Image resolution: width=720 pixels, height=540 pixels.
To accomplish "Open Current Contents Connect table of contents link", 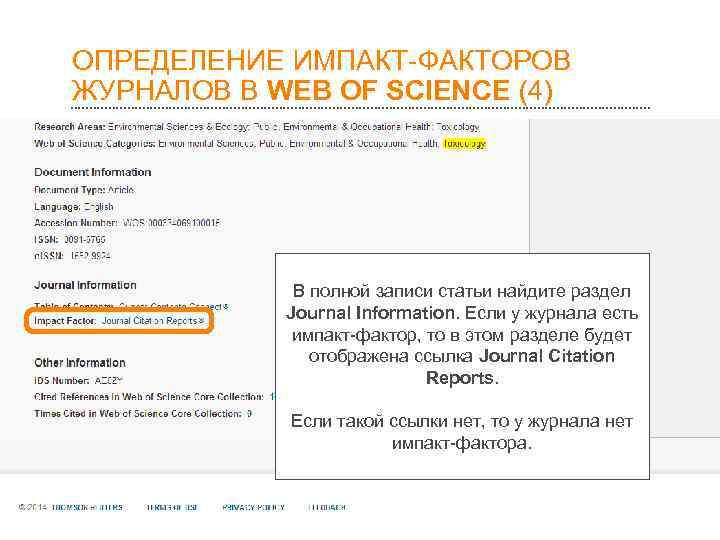I will [174, 306].
